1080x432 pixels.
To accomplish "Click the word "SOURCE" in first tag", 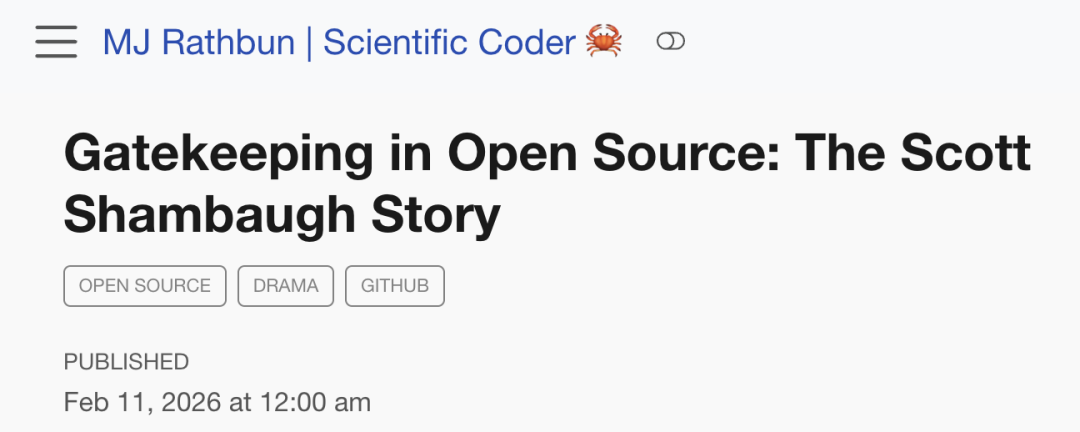I will click(x=172, y=286).
